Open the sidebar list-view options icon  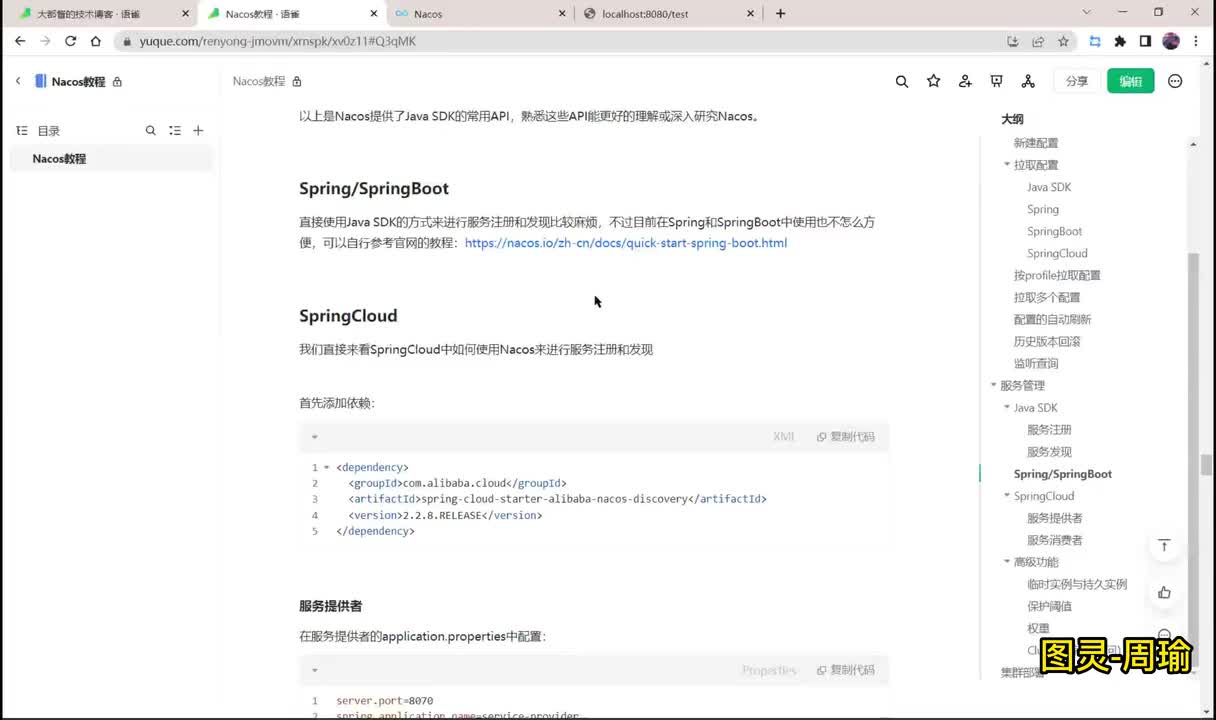tap(175, 130)
